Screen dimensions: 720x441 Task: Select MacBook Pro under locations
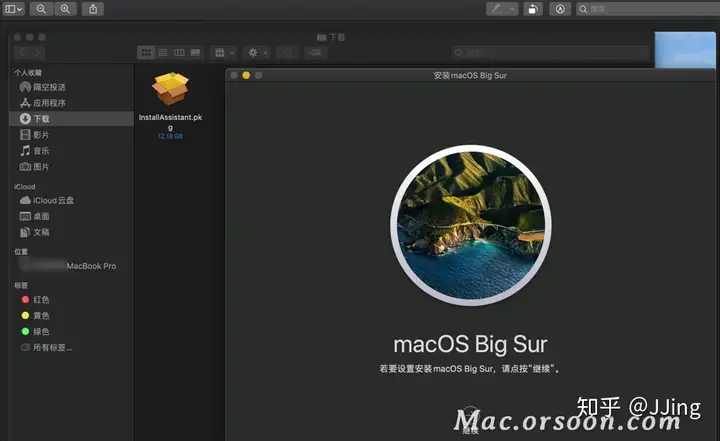pos(68,266)
